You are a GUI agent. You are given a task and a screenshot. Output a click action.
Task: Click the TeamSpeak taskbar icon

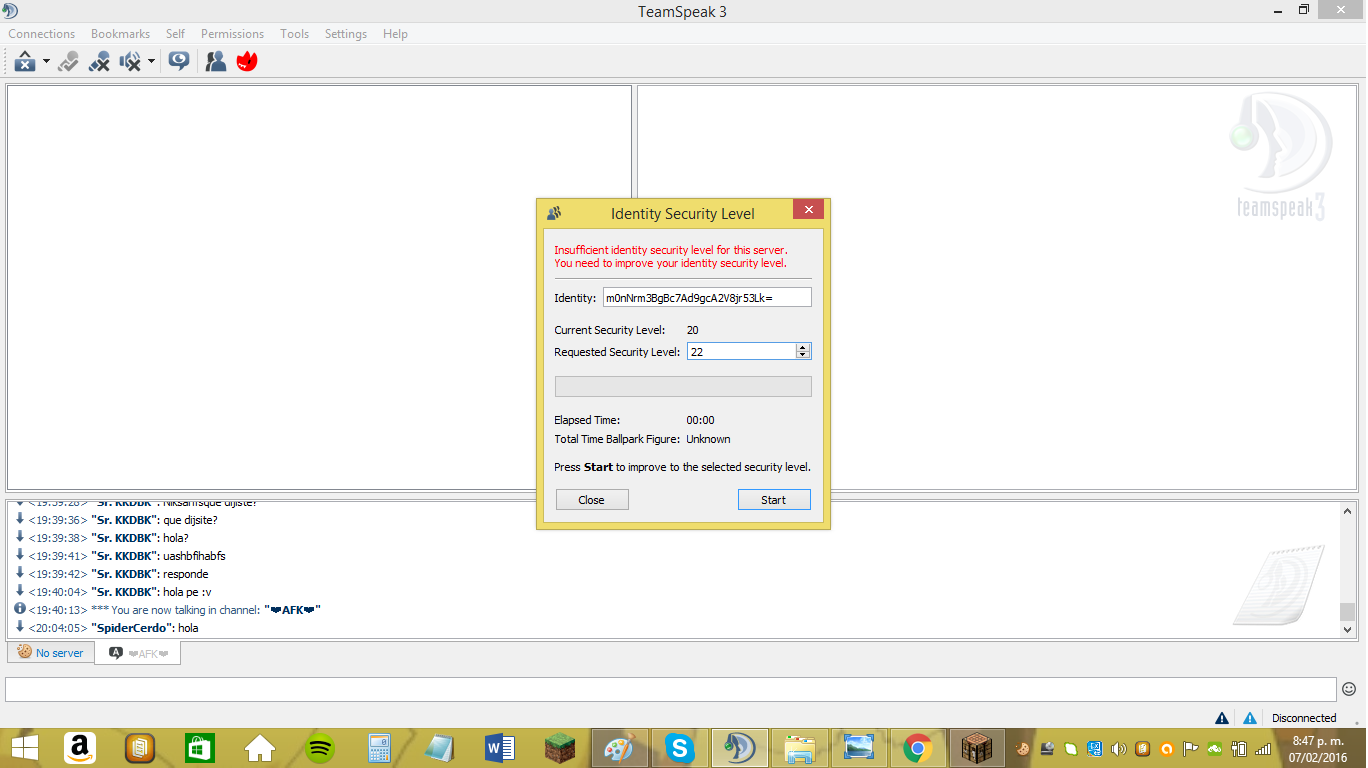[x=740, y=748]
